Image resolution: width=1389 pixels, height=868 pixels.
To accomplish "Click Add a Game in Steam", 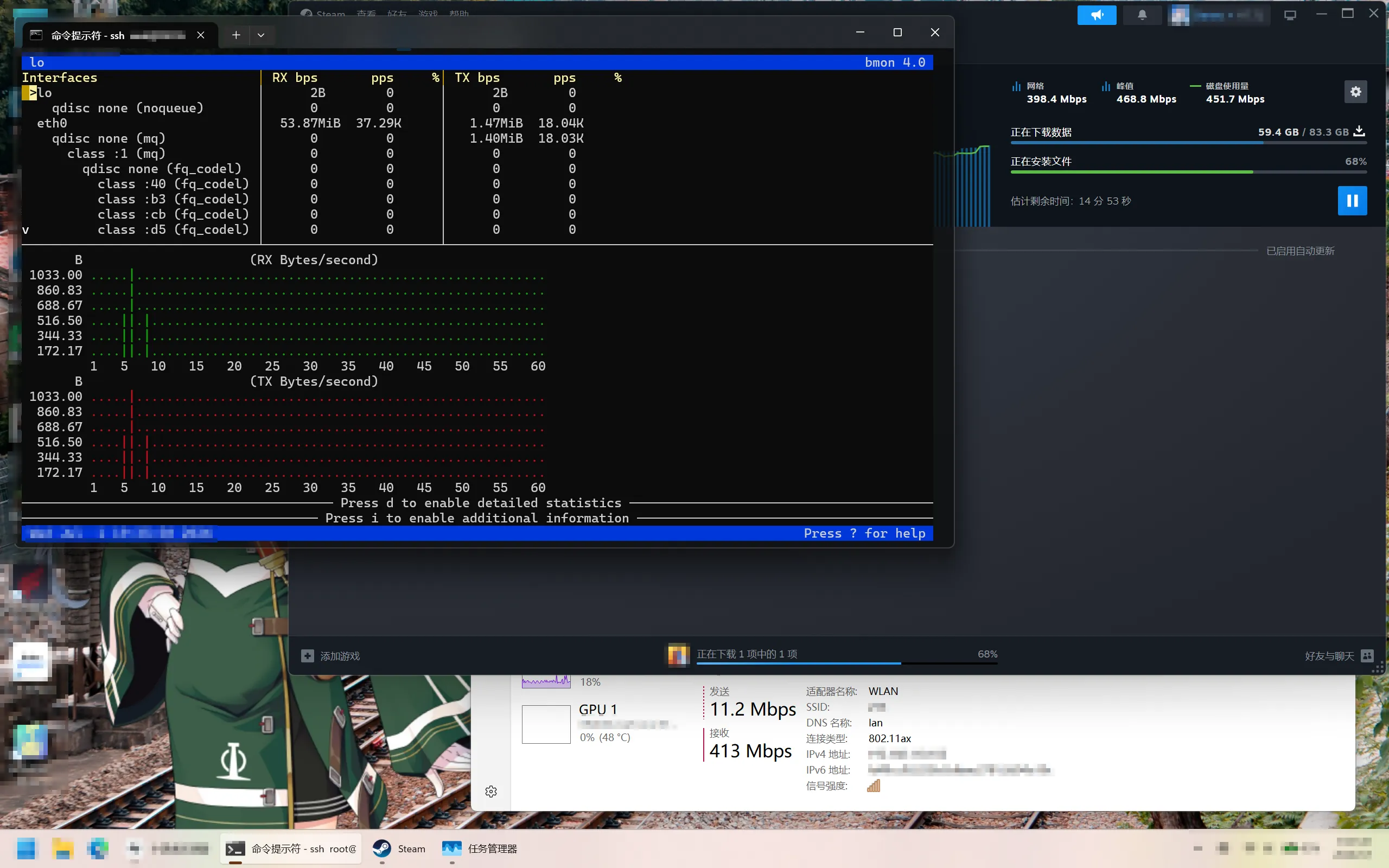I will tap(330, 655).
